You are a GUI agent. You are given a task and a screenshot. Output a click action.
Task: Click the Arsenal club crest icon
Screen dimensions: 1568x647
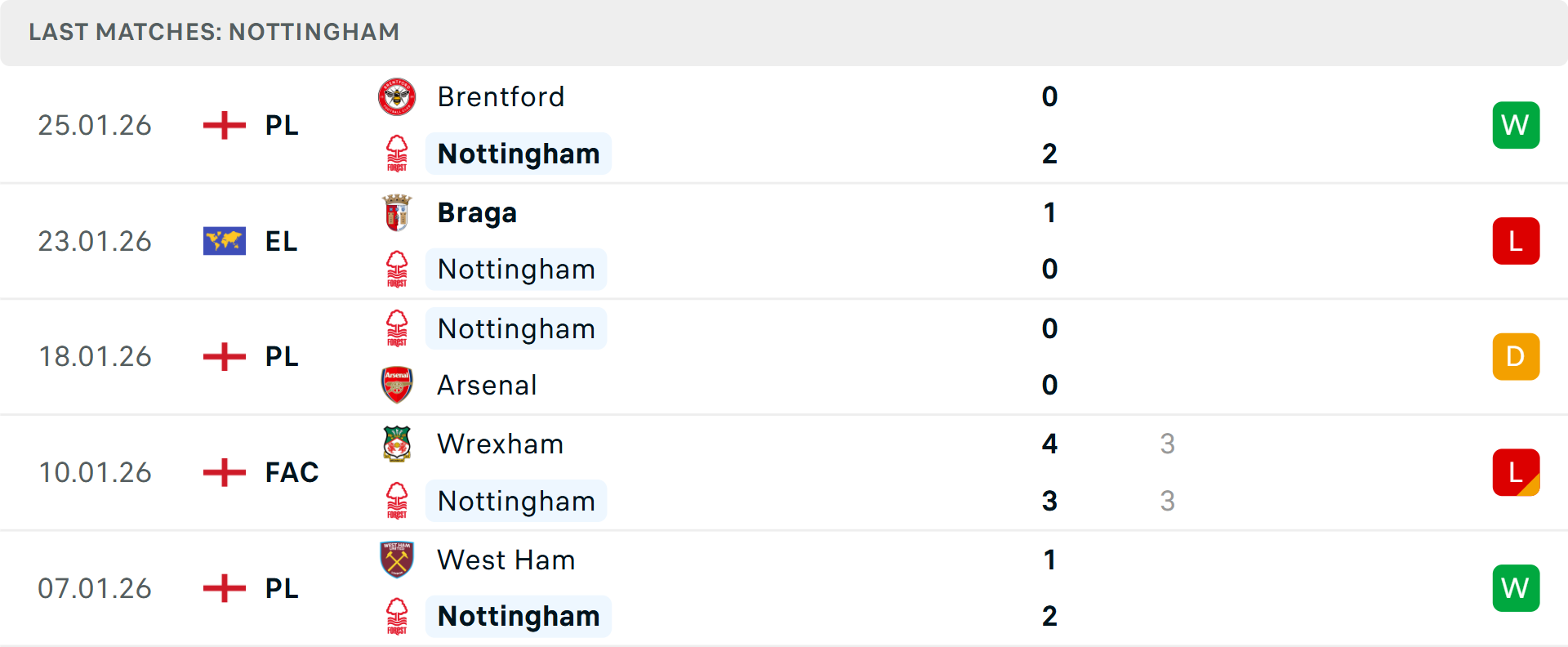coord(397,385)
